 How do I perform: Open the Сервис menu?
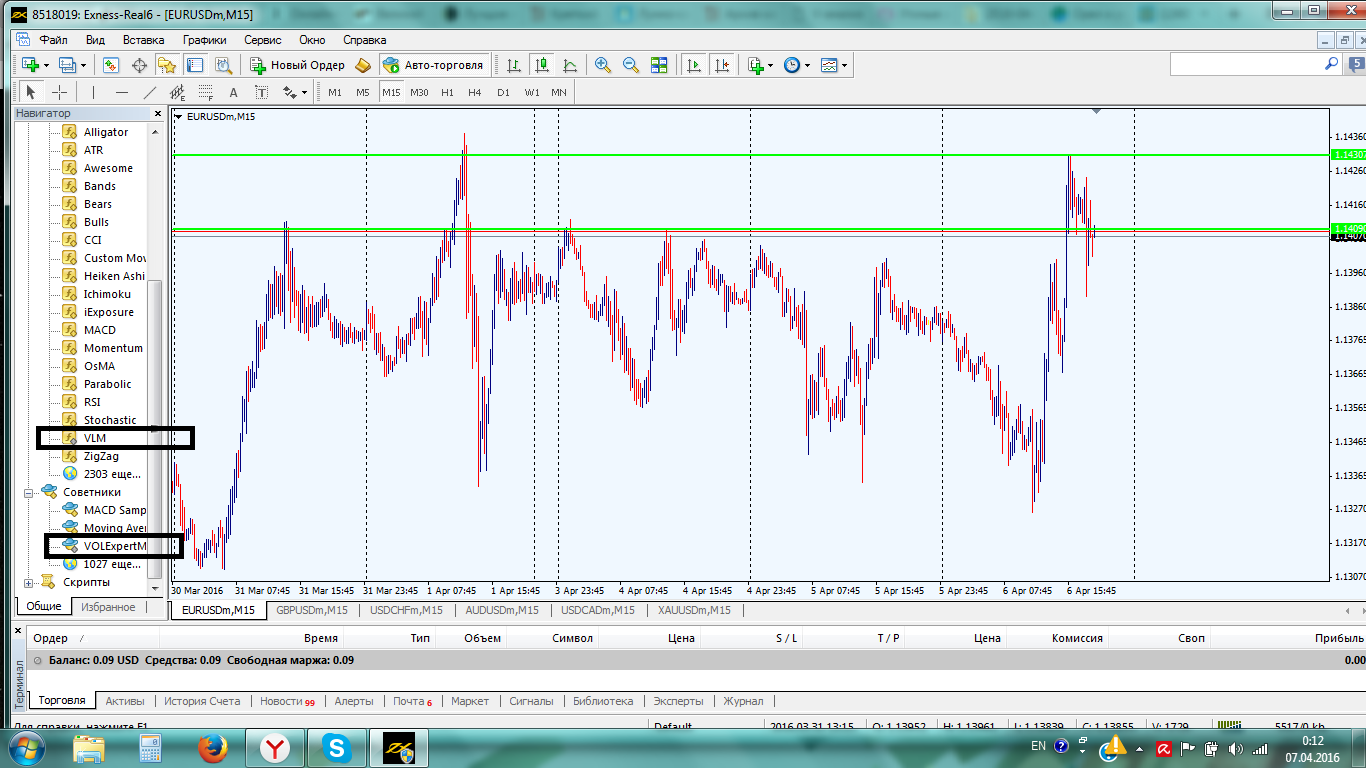pyautogui.click(x=262, y=40)
